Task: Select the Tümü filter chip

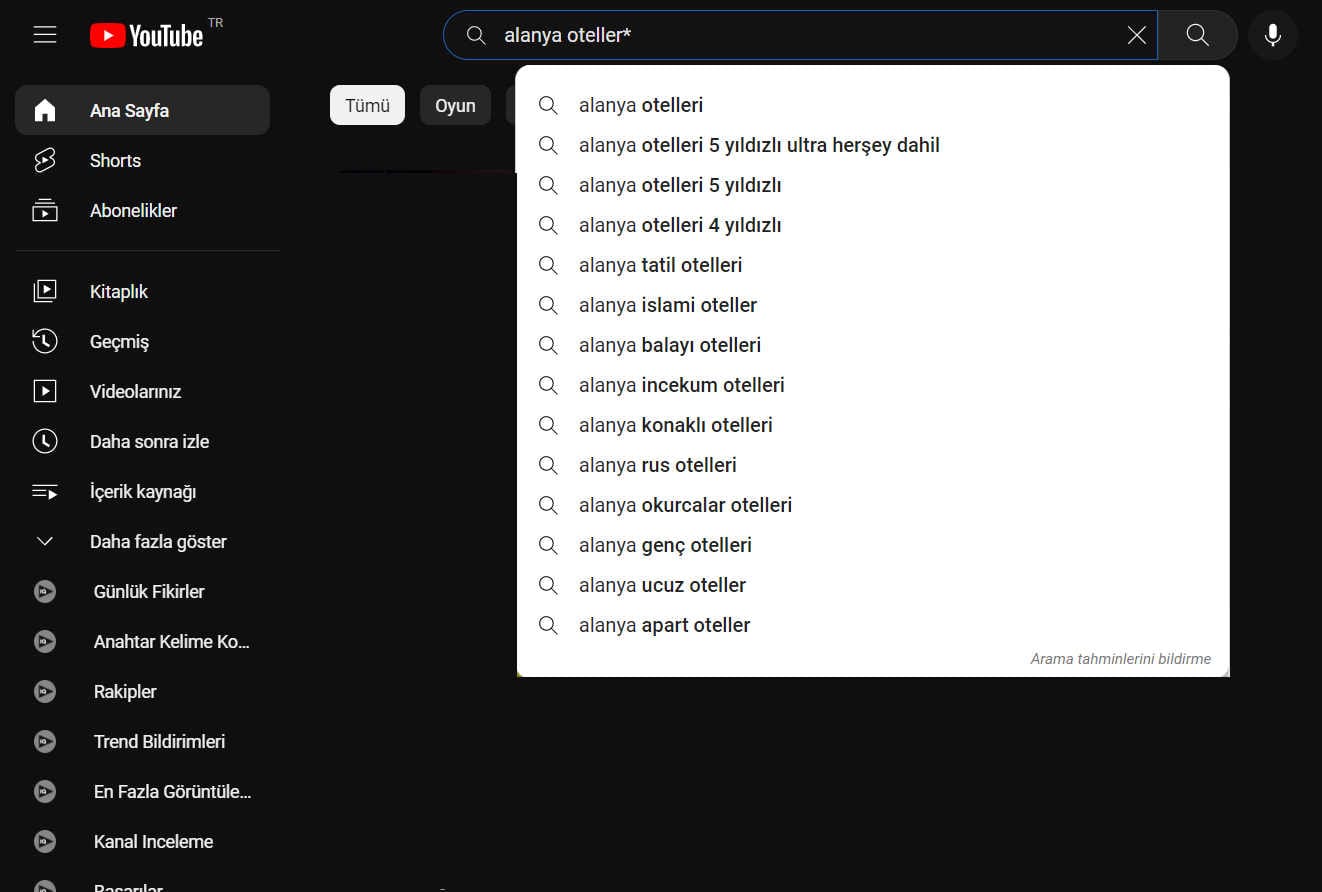Action: [x=367, y=105]
